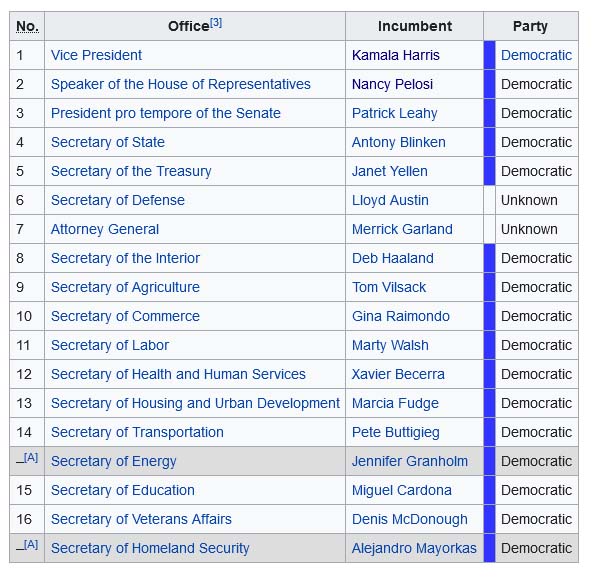Viewport: 604px width, 583px height.
Task: Follow the Secretary of Housing and Urban Development link
Action: pyautogui.click(x=195, y=403)
